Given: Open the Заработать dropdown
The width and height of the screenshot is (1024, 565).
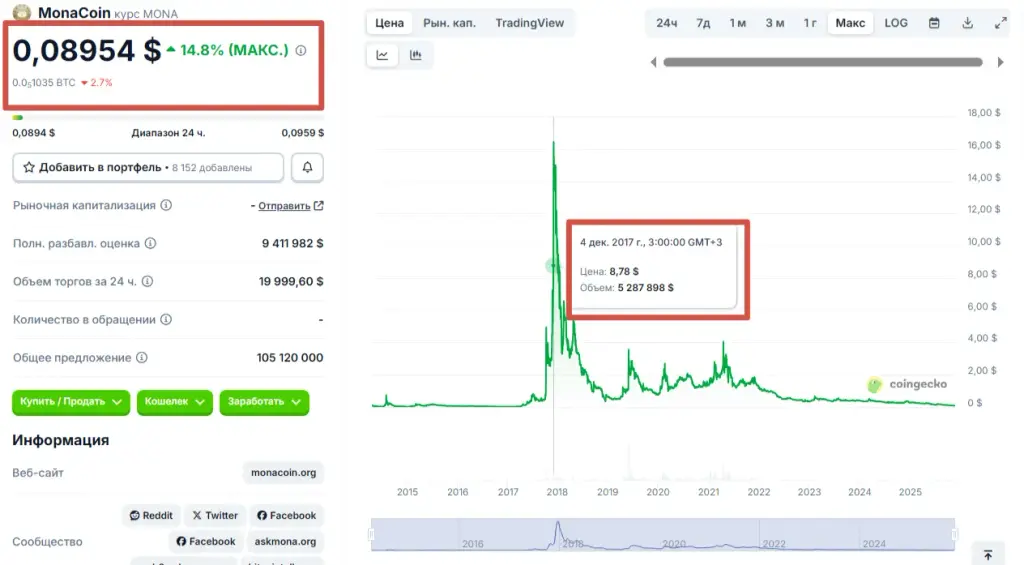Looking at the screenshot, I should 264,402.
